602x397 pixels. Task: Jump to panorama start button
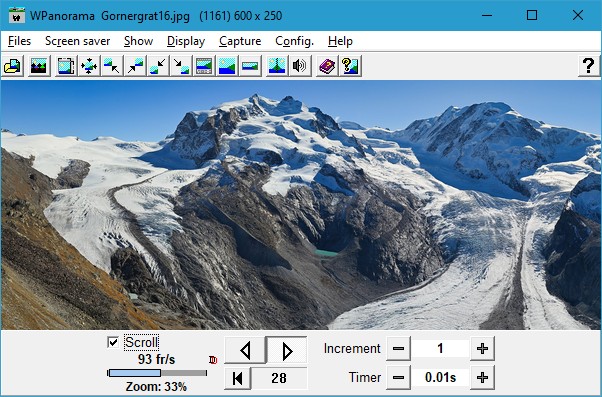tap(238, 378)
